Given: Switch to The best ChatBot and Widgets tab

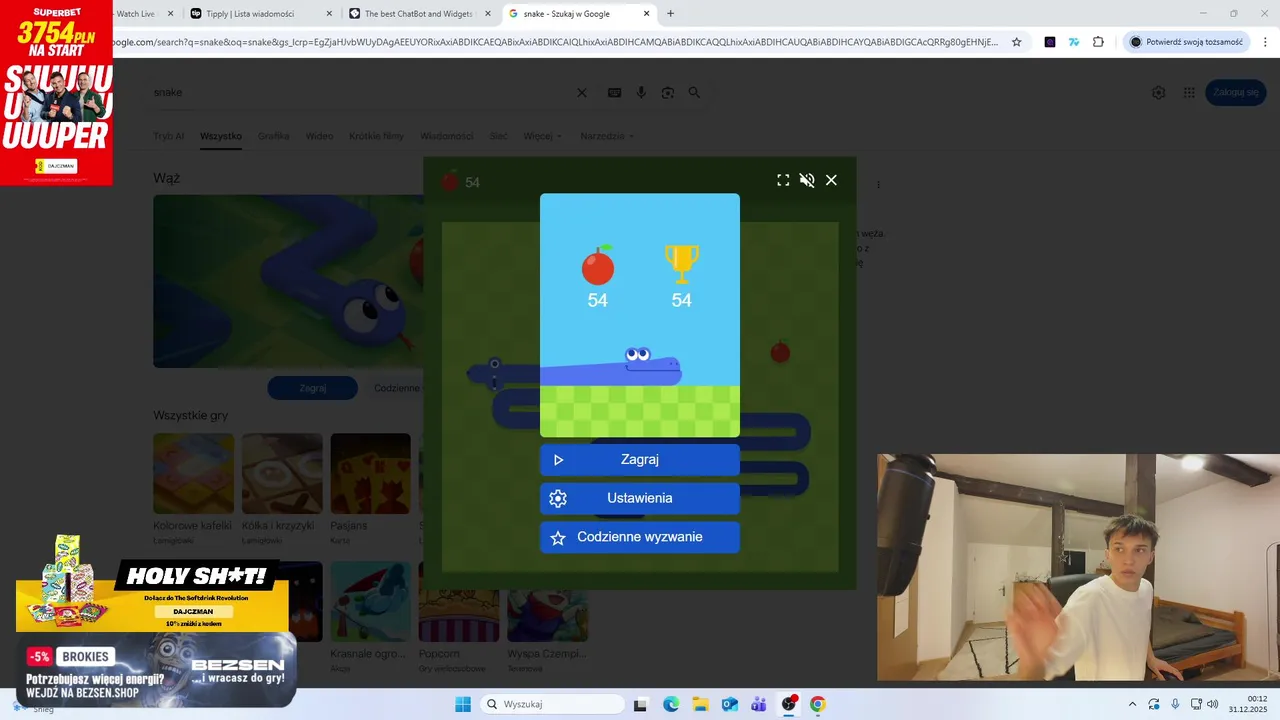Looking at the screenshot, I should coord(420,14).
